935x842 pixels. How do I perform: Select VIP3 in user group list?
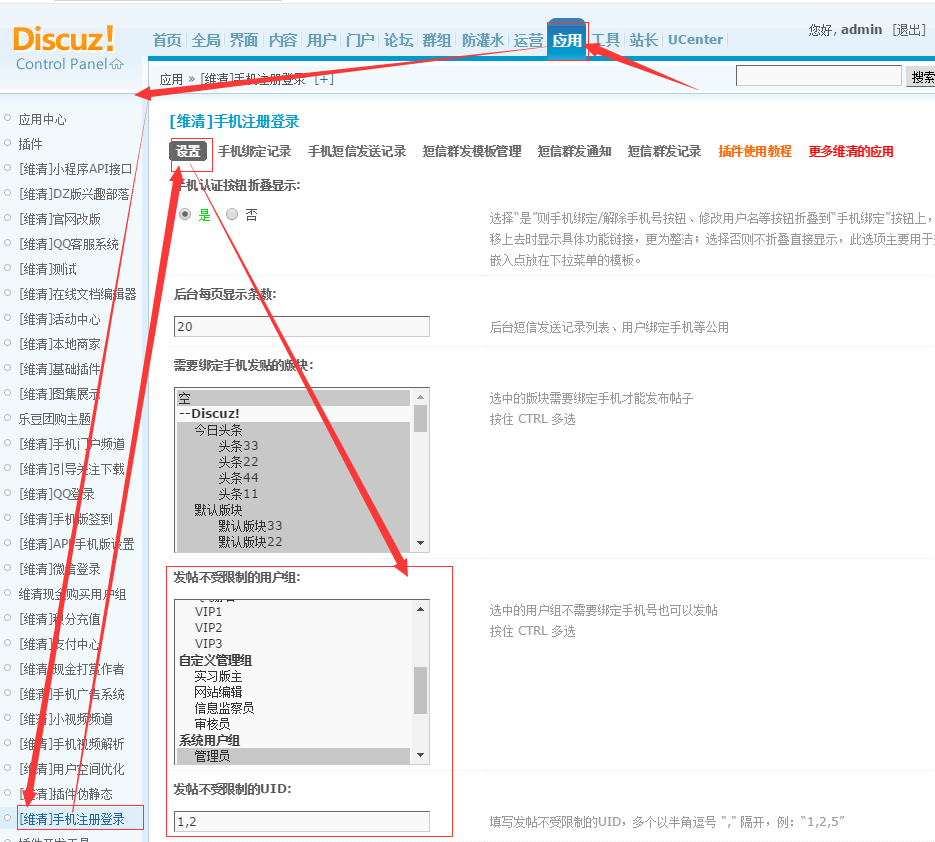[293, 644]
